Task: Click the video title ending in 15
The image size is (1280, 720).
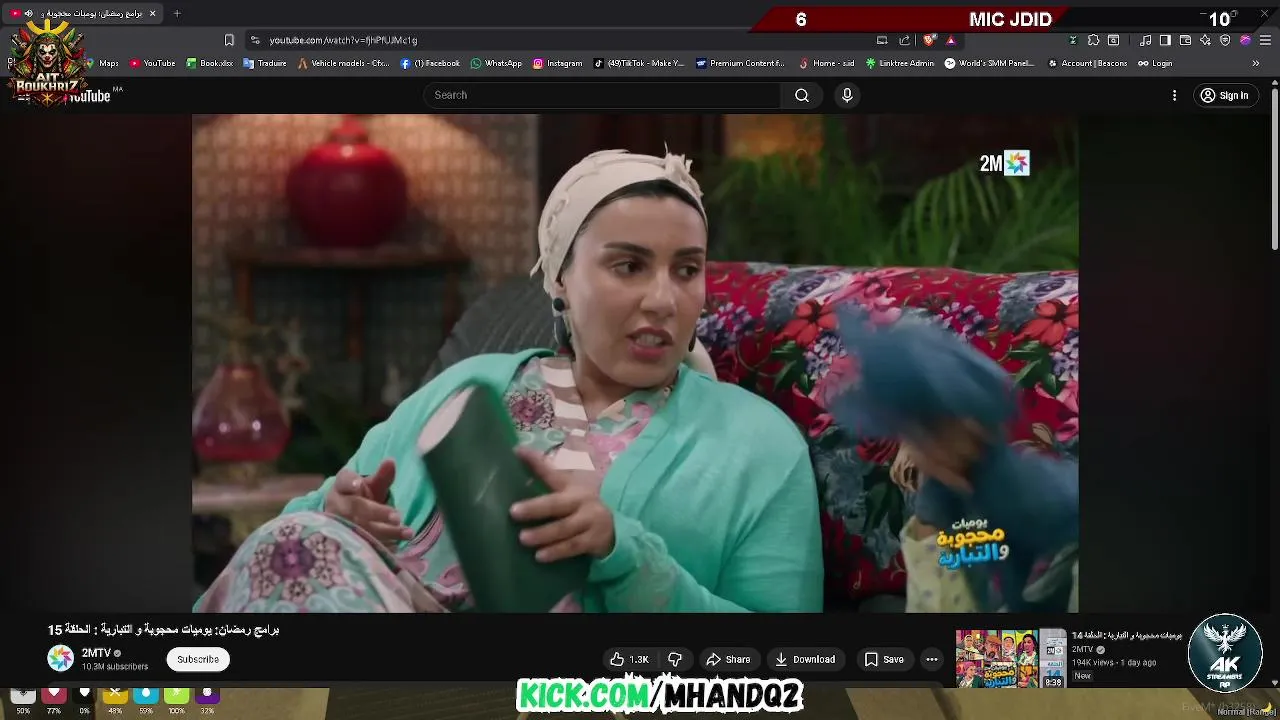Action: click(x=163, y=630)
